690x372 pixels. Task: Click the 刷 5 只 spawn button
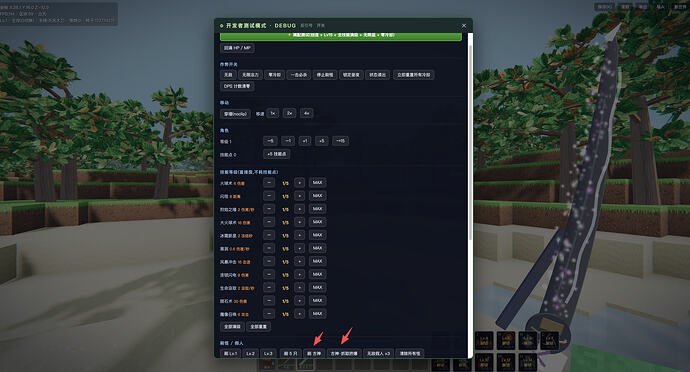click(290, 354)
